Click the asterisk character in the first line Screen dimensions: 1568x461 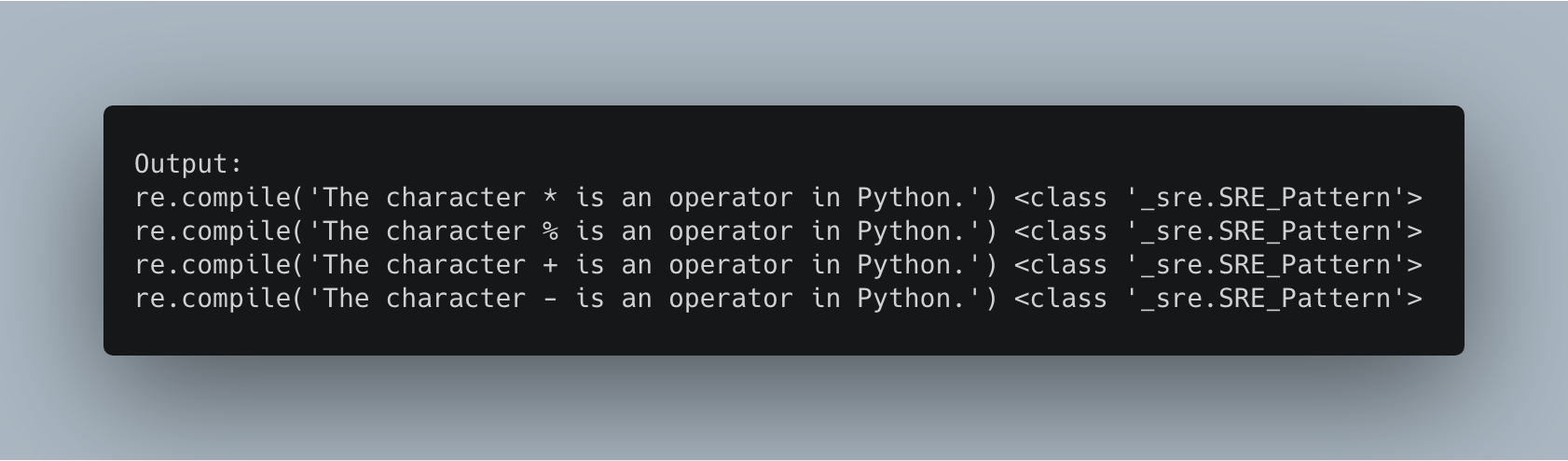550,198
